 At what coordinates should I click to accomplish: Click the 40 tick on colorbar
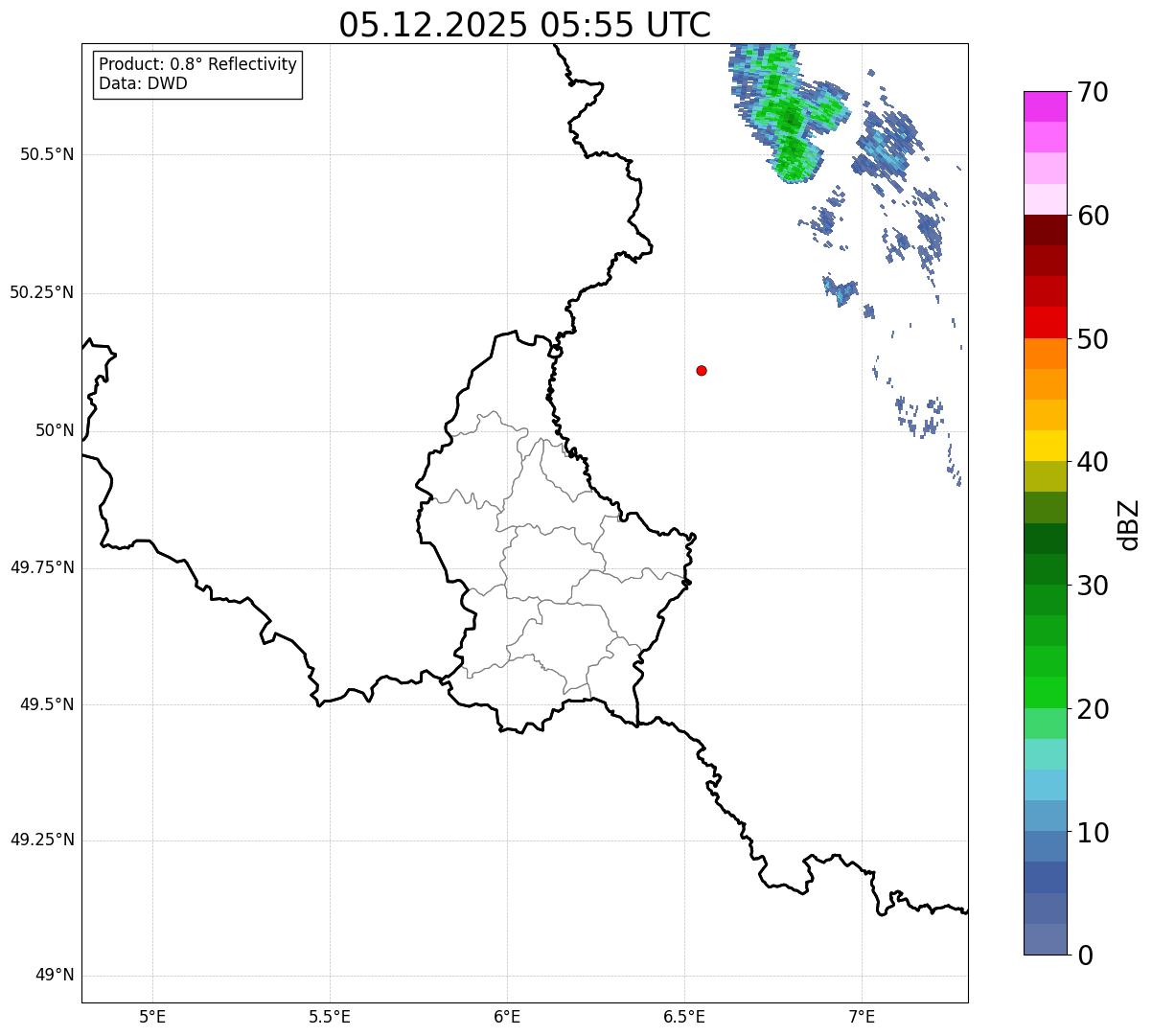(x=1092, y=462)
